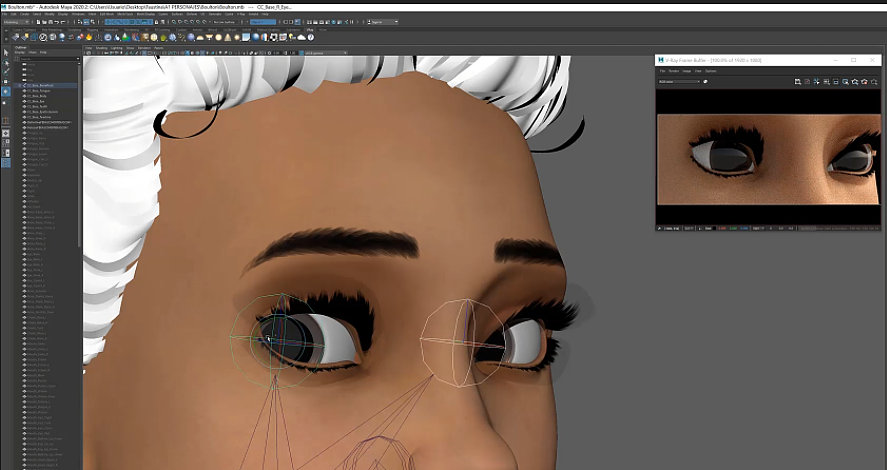Image resolution: width=887 pixels, height=470 pixels.
Task: Pick the Lasso select tool in toolbox
Action: point(6,62)
